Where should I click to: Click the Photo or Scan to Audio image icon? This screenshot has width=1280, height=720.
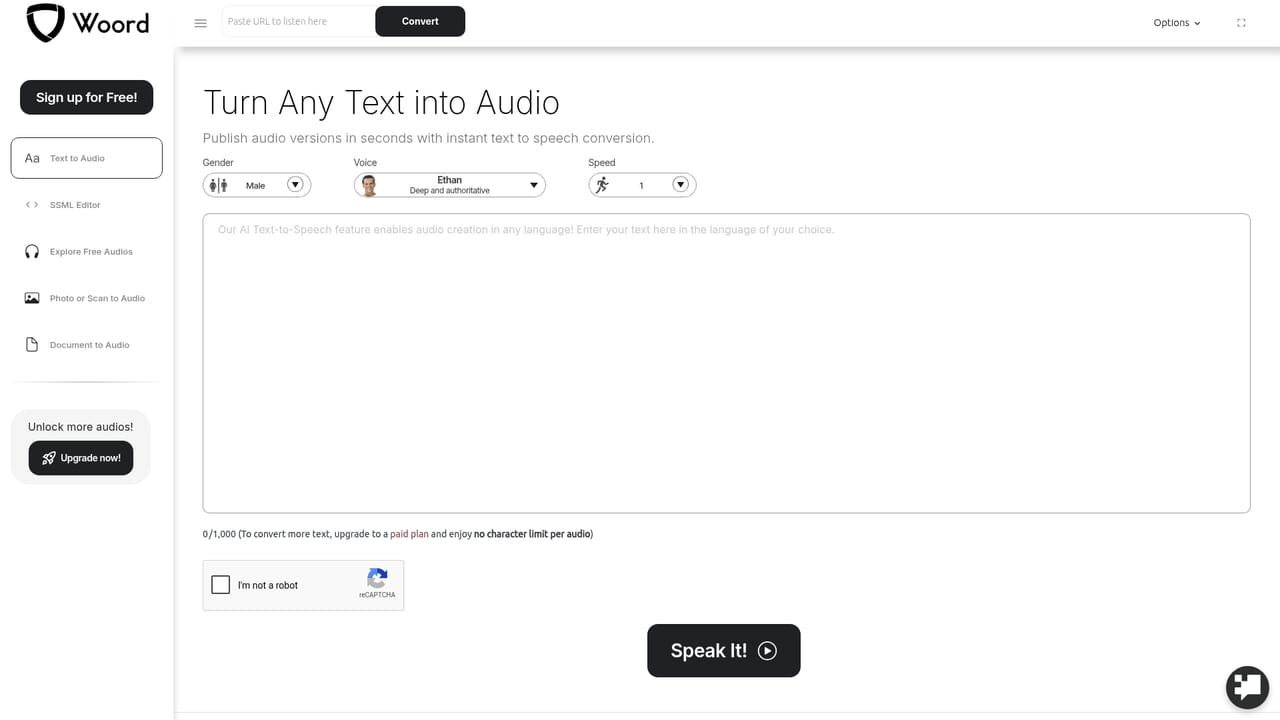pyautogui.click(x=32, y=298)
